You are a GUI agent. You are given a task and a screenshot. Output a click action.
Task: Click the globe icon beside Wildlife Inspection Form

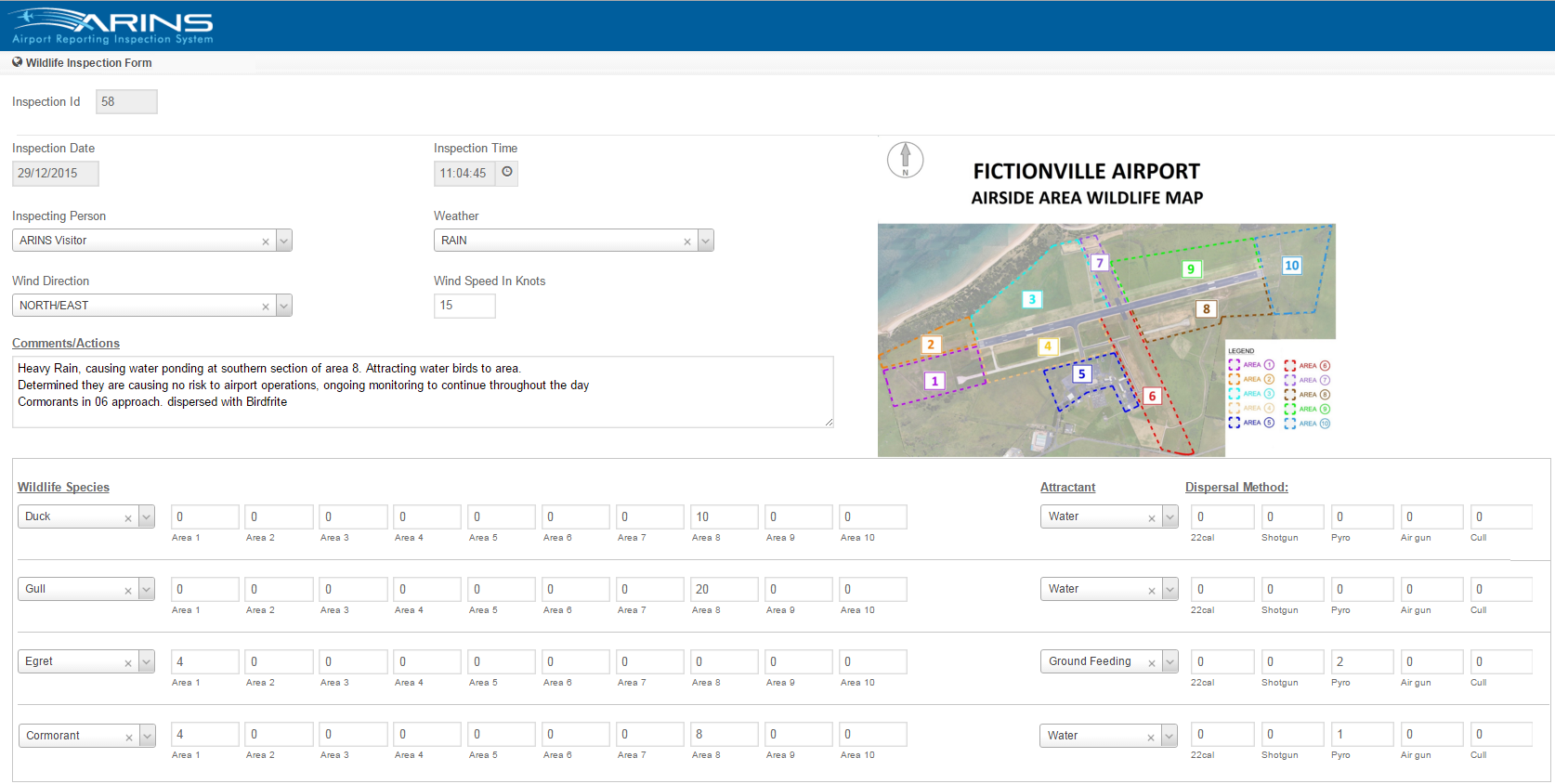point(17,62)
